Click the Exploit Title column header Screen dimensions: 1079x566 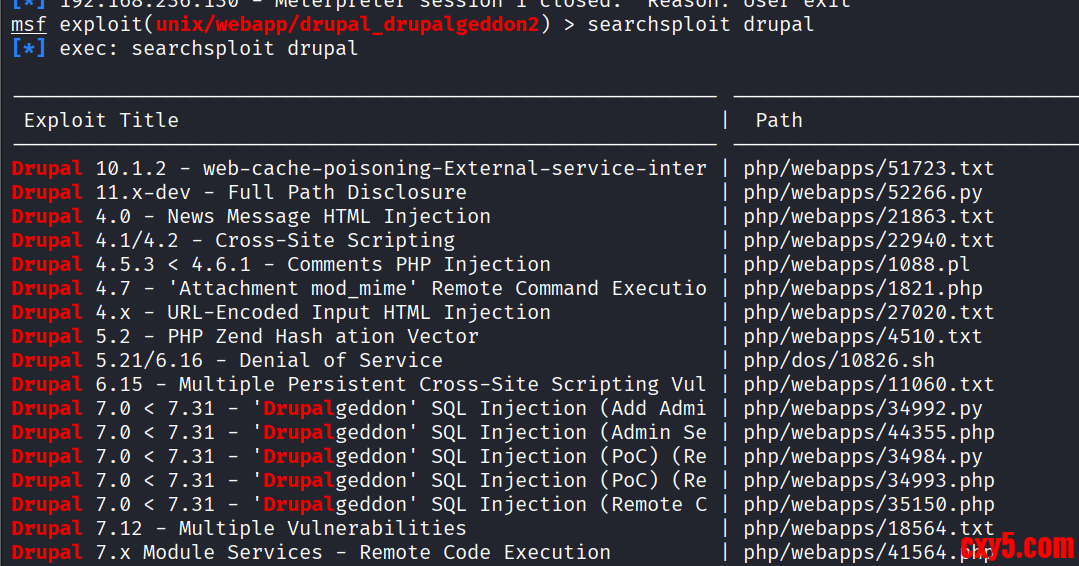(101, 120)
